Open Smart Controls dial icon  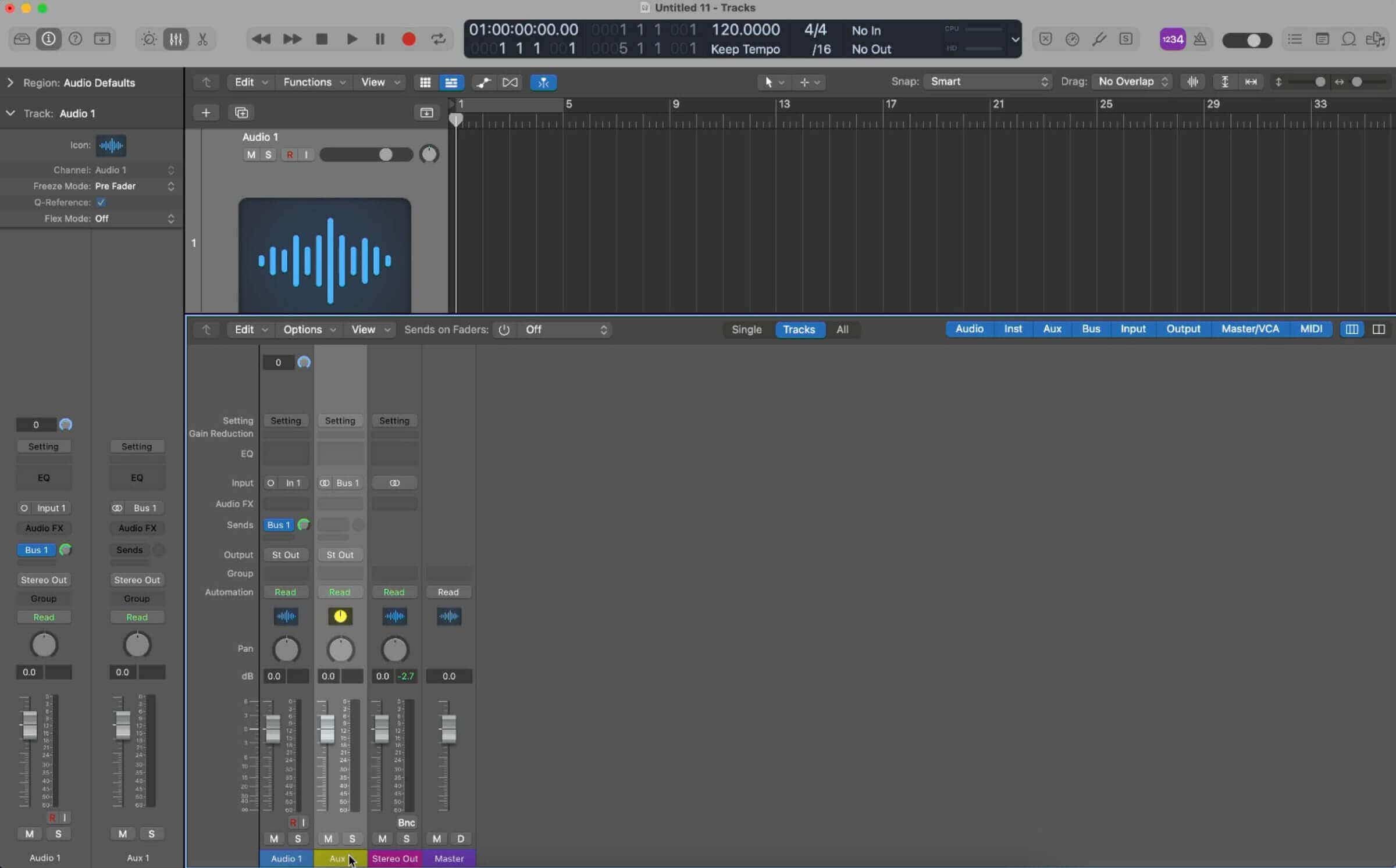click(149, 39)
